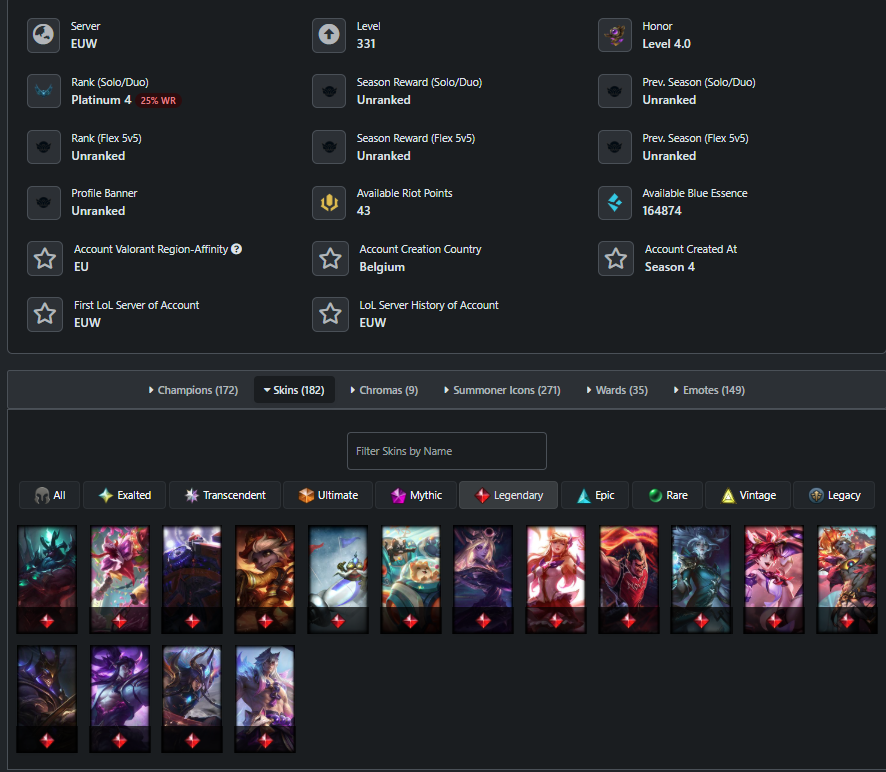Open the yordle in yellow firefighter gear skin
Image resolution: width=886 pixels, height=772 pixels.
265,579
